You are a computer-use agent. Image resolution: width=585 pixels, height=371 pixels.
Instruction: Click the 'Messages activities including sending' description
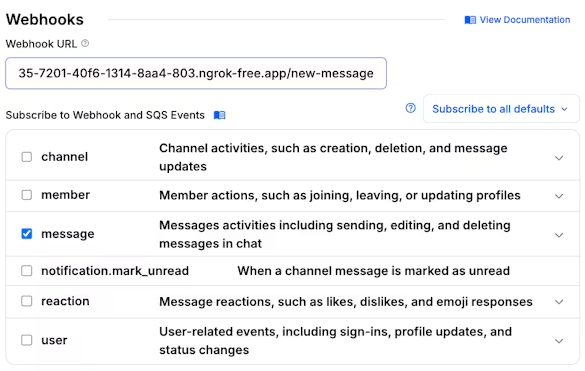pos(335,234)
